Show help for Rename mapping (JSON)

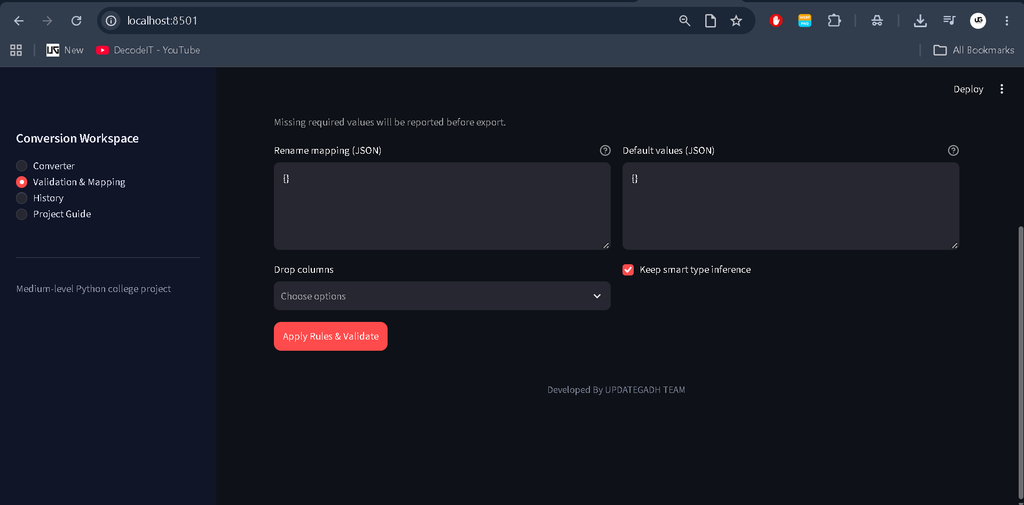pos(605,150)
